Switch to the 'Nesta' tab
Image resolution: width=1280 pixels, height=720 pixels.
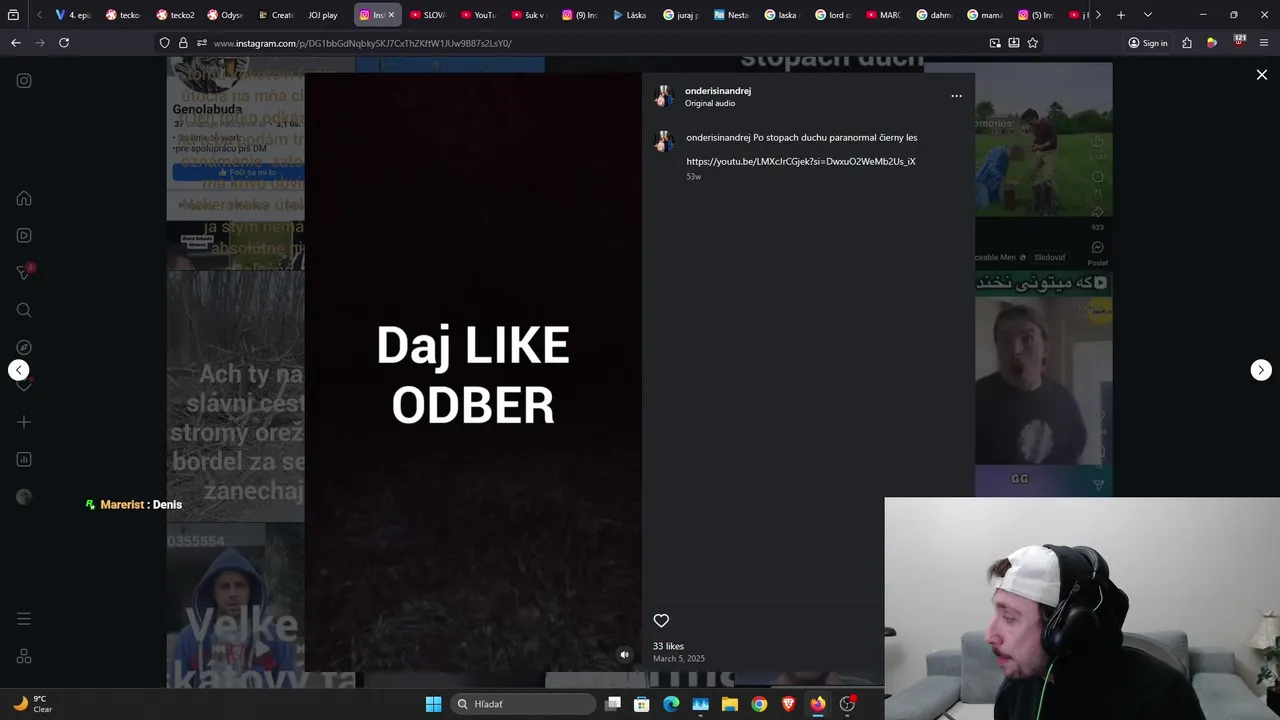(x=731, y=15)
